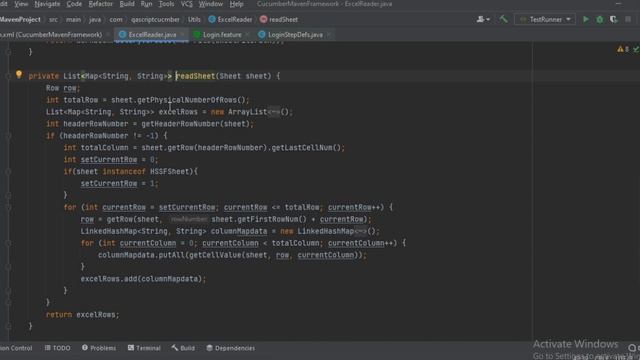The height and width of the screenshot is (360, 640).
Task: Open the Terminal tool window
Action: 144,348
